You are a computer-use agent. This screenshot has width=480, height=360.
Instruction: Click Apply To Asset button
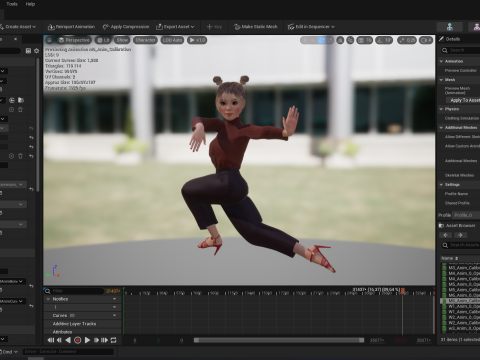tap(464, 100)
